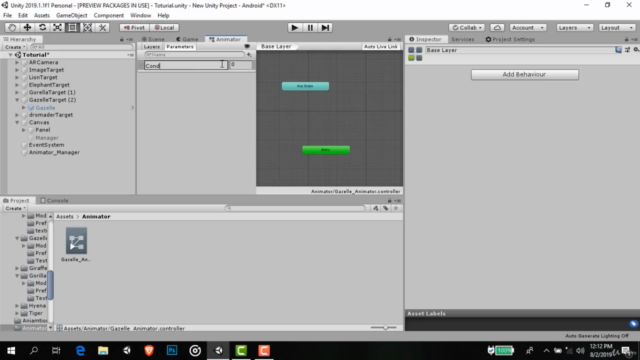Open the Layout dropdown
The width and height of the screenshot is (640, 360).
[616, 27]
